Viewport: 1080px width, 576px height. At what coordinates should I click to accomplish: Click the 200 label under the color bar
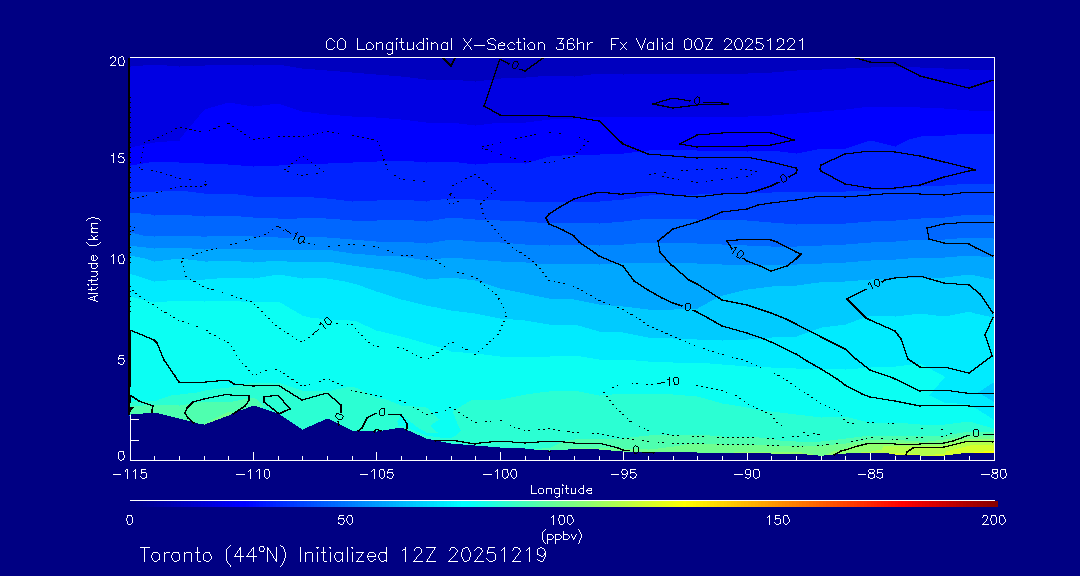coord(993,520)
